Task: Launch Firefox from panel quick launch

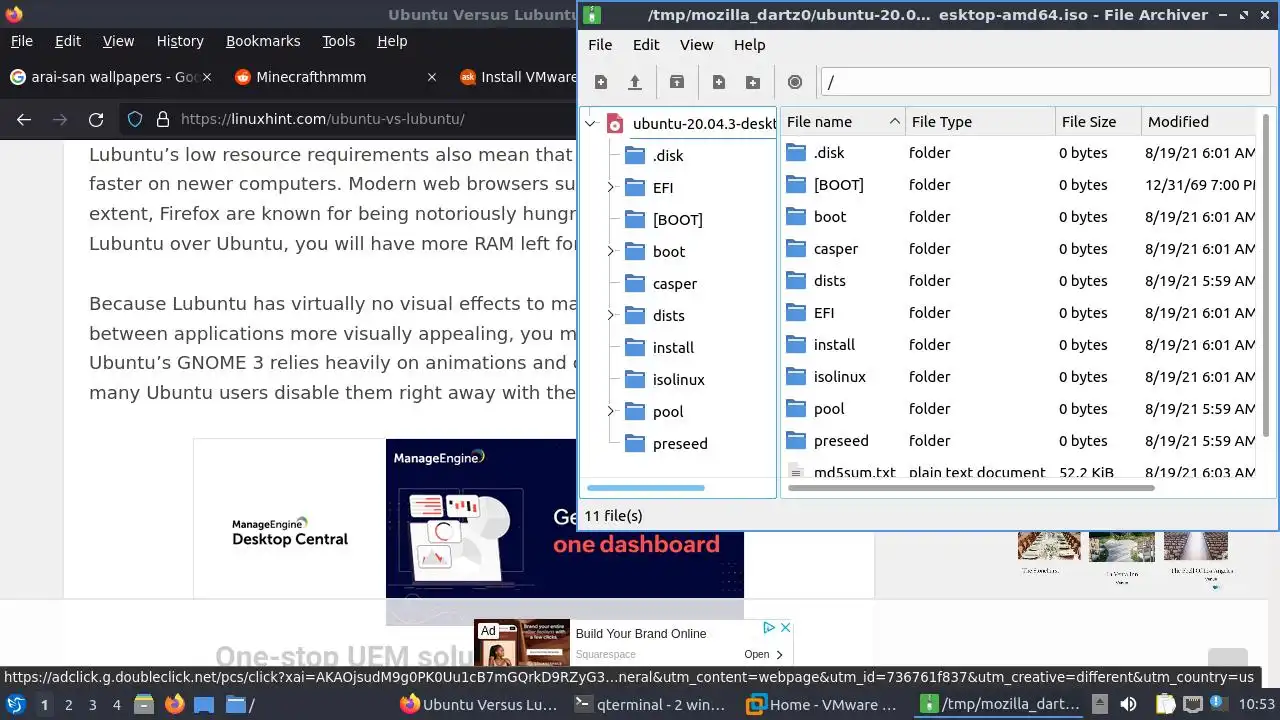Action: pos(175,705)
